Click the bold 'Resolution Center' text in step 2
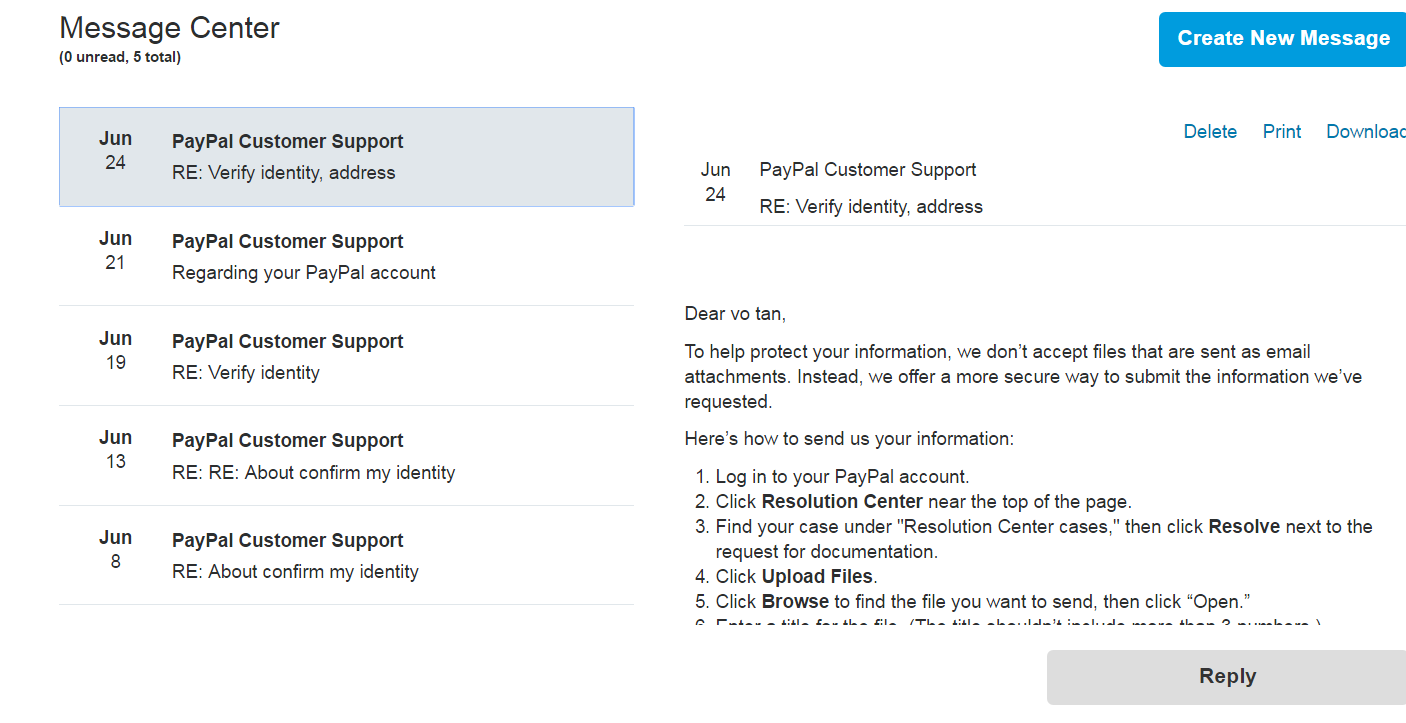 coord(842,502)
